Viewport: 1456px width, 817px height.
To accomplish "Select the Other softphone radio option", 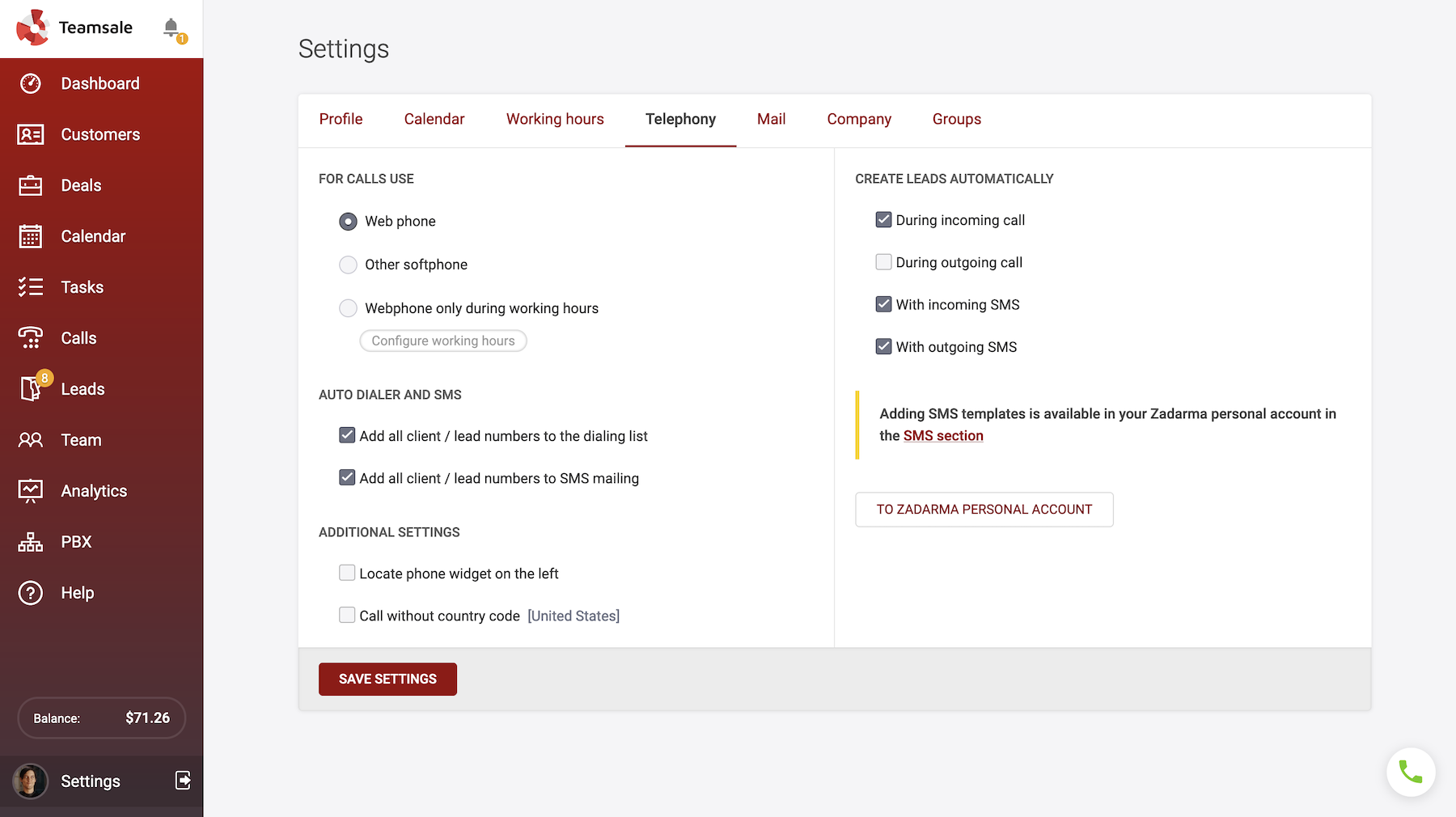I will pos(348,265).
